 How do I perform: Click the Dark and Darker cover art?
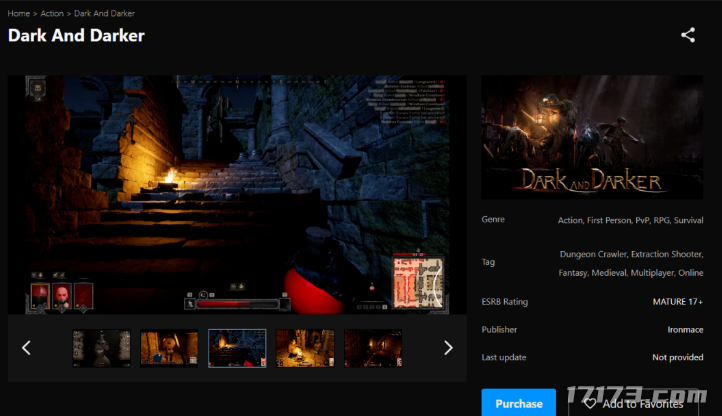pos(592,137)
